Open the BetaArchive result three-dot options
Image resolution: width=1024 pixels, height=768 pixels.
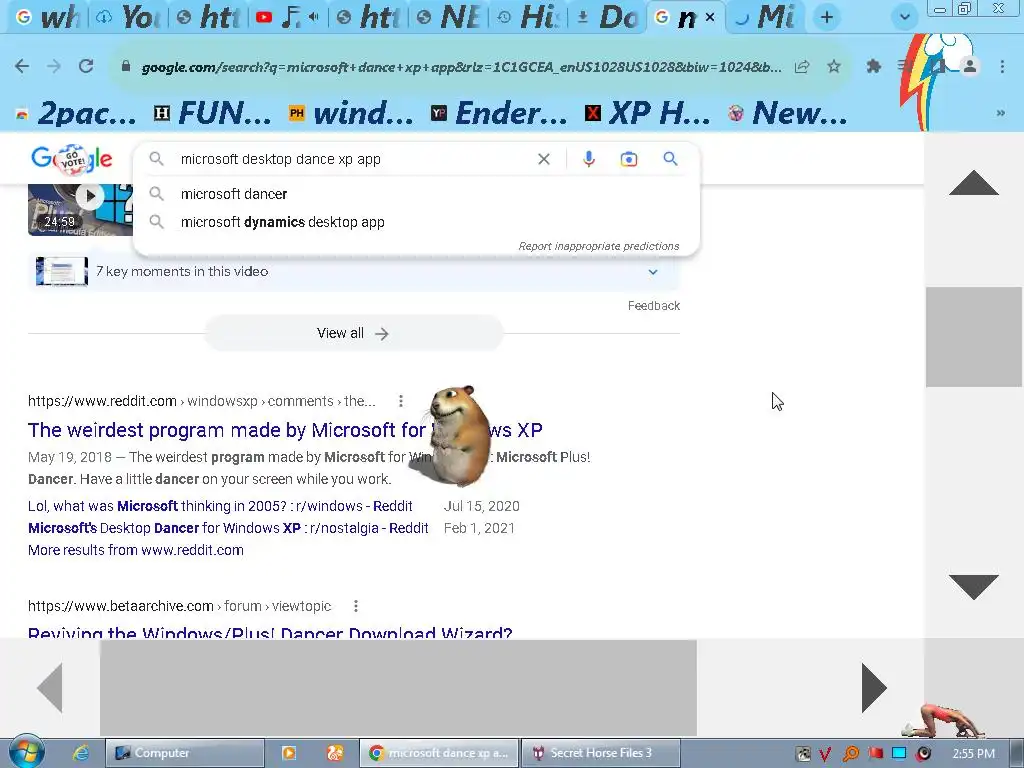(x=356, y=606)
